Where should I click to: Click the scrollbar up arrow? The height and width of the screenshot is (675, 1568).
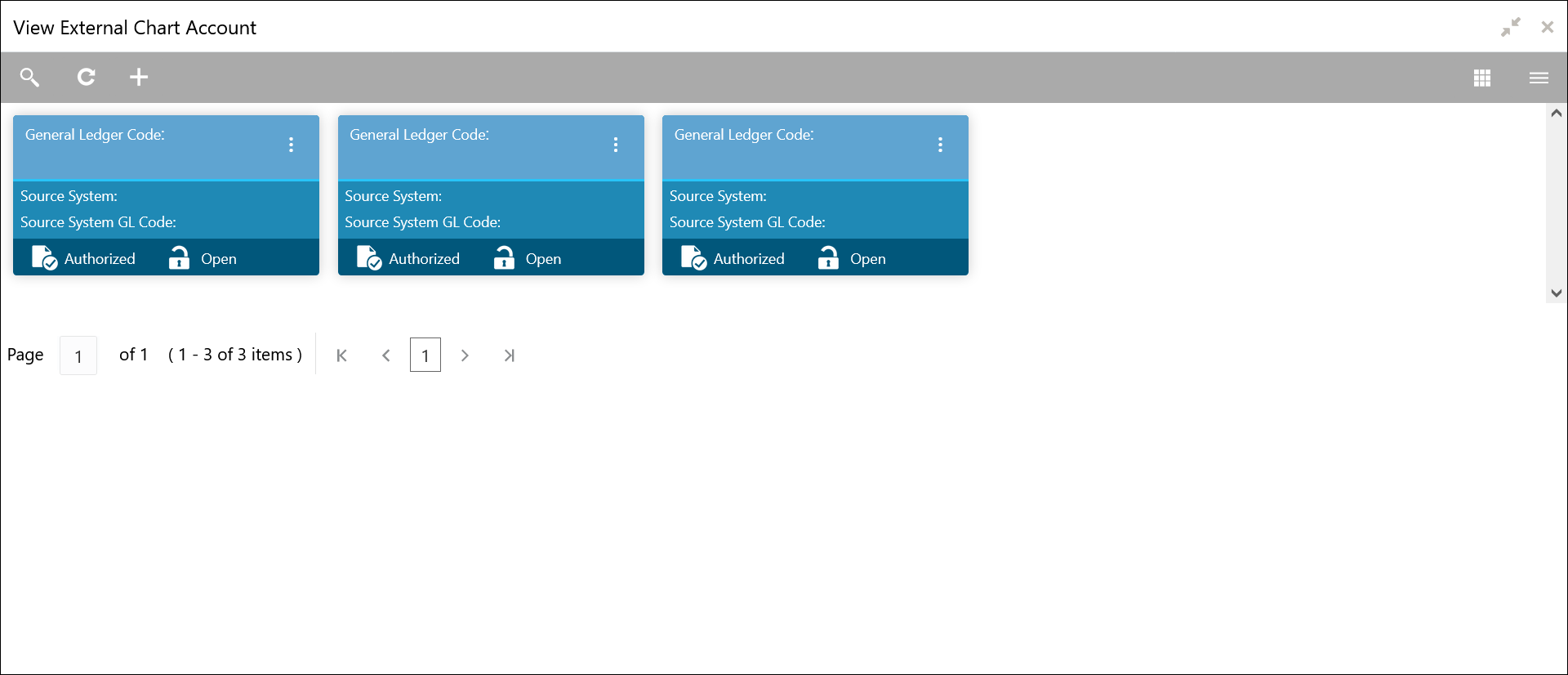point(1557,114)
